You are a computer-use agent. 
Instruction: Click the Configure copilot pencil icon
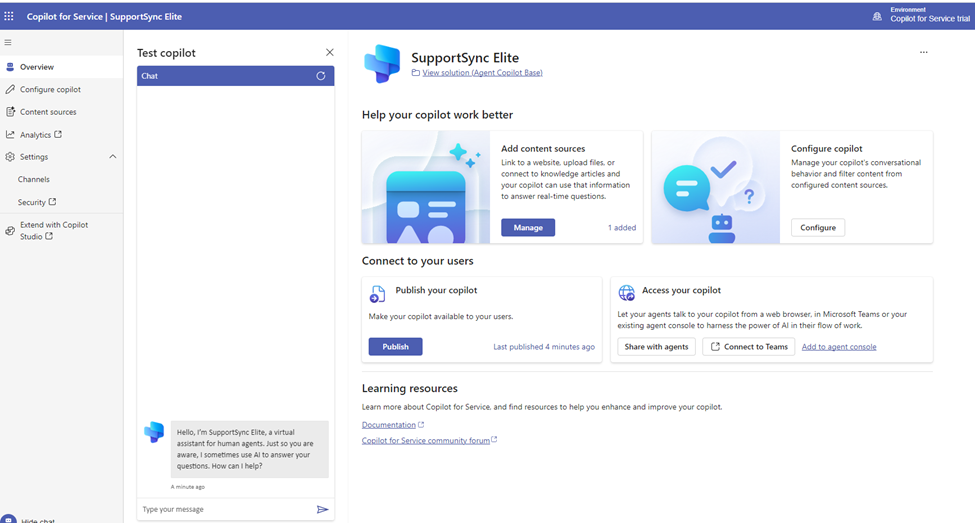[10, 90]
